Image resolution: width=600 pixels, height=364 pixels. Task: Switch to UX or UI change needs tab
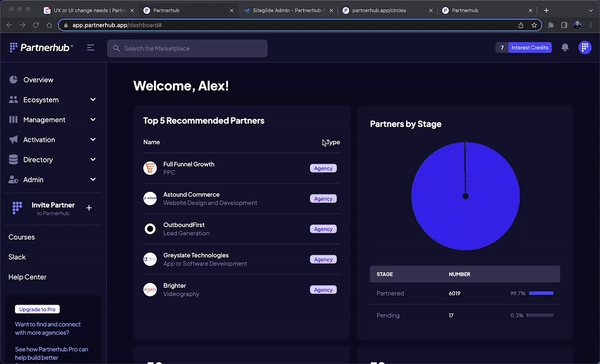[x=88, y=11]
